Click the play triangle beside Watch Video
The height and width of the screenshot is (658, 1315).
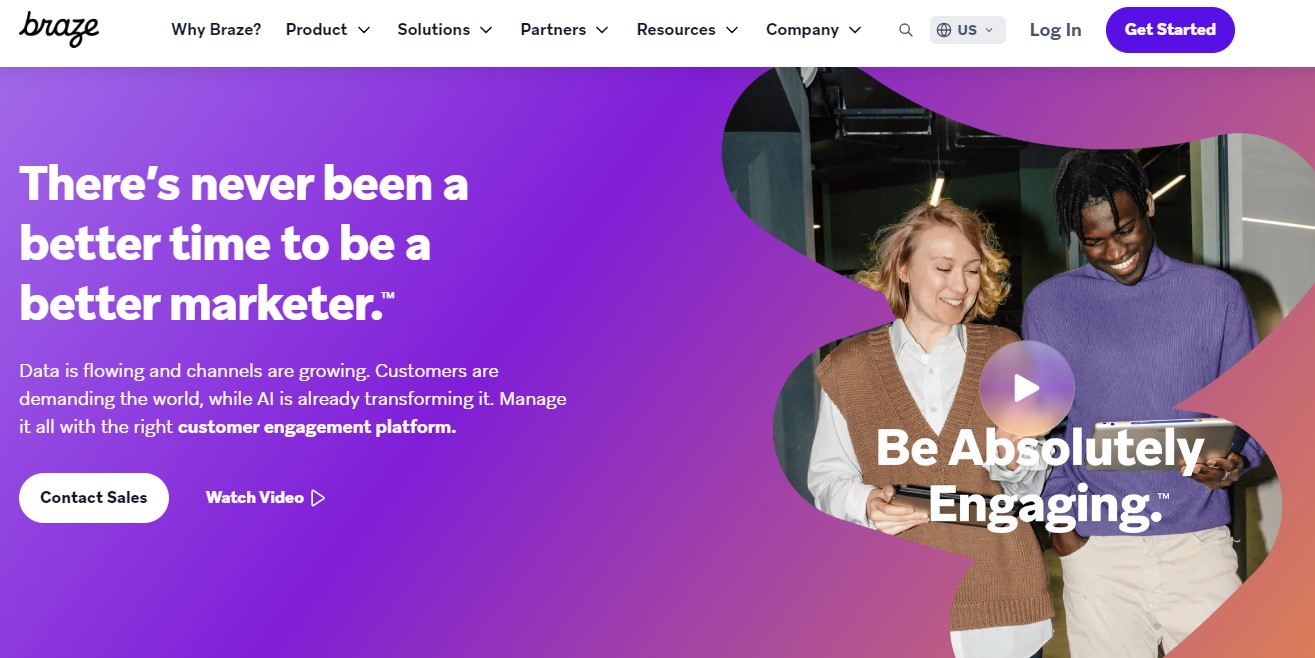point(318,498)
